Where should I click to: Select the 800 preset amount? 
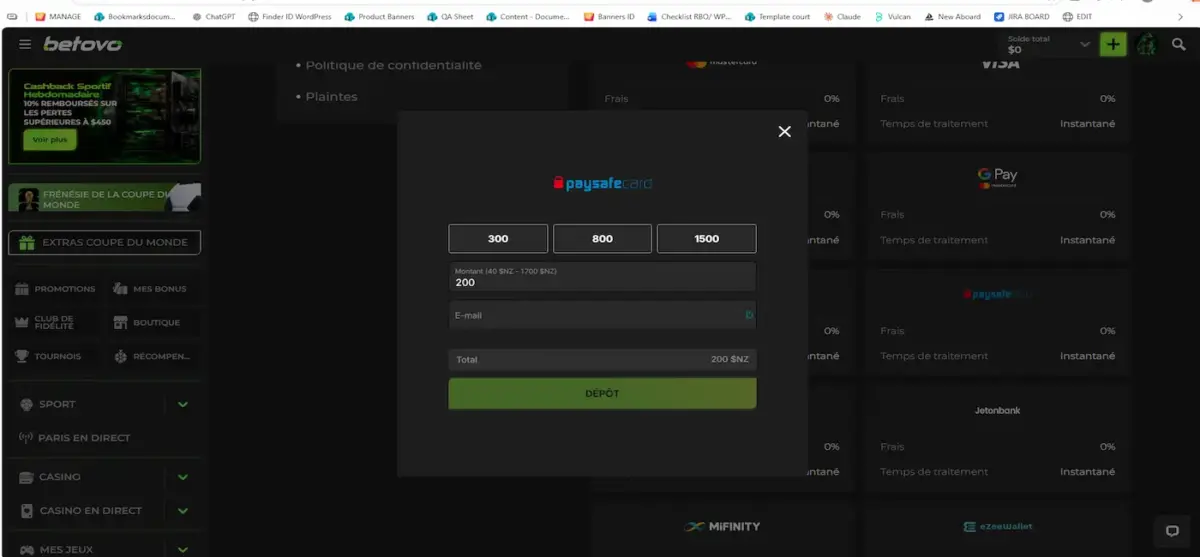602,238
